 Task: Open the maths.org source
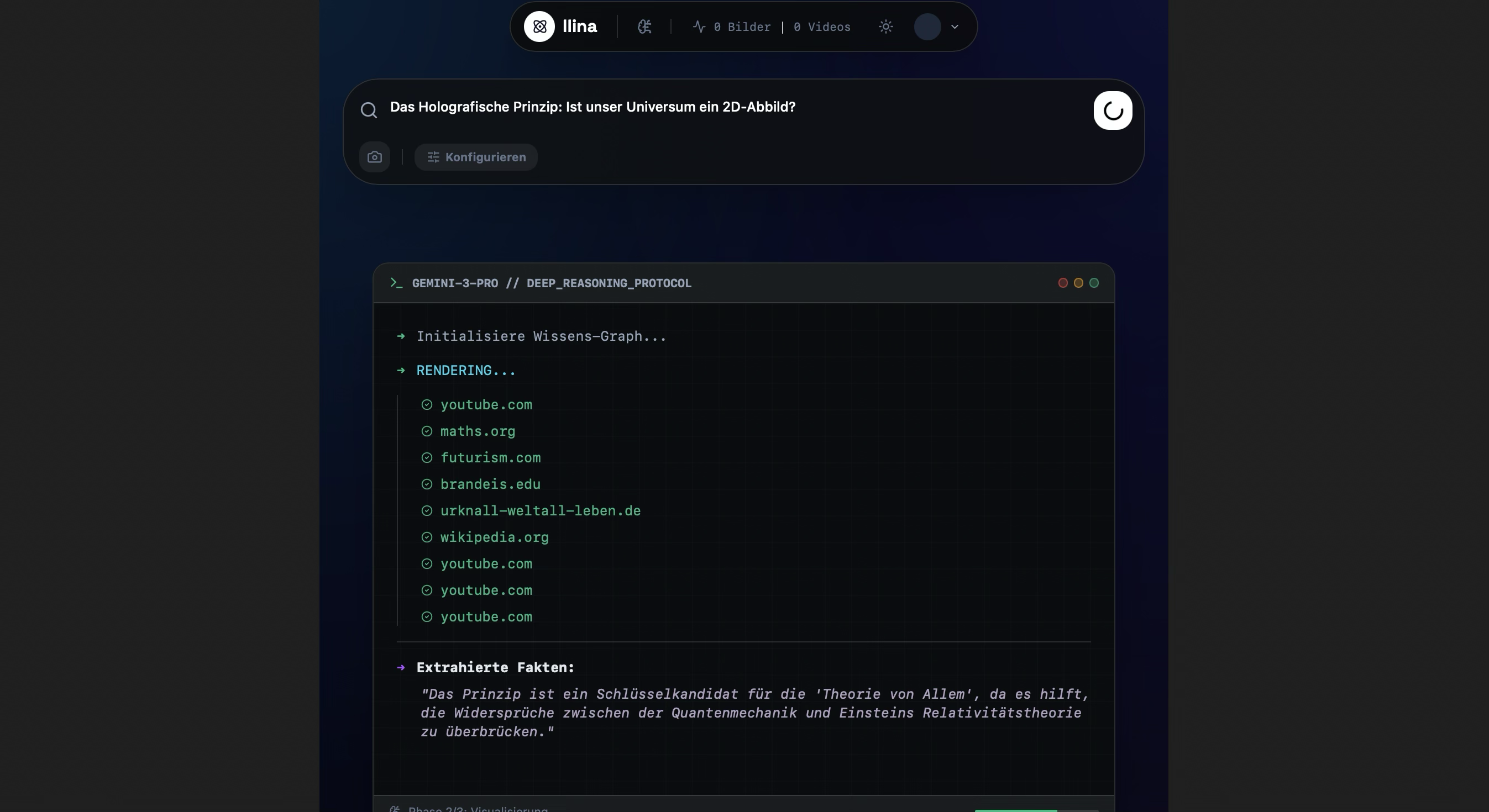coord(478,431)
